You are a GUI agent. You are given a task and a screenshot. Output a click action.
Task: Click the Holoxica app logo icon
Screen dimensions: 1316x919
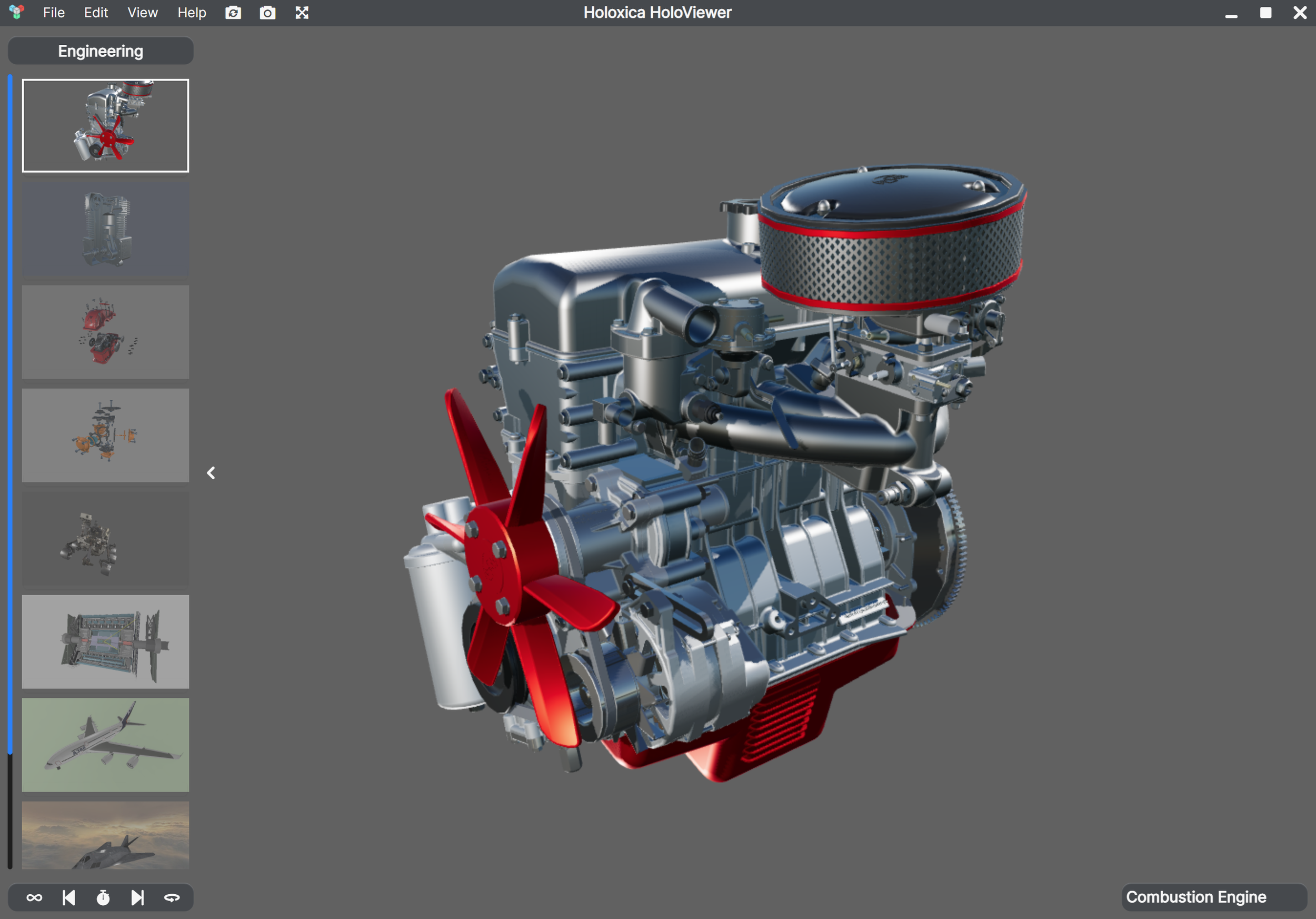click(17, 12)
